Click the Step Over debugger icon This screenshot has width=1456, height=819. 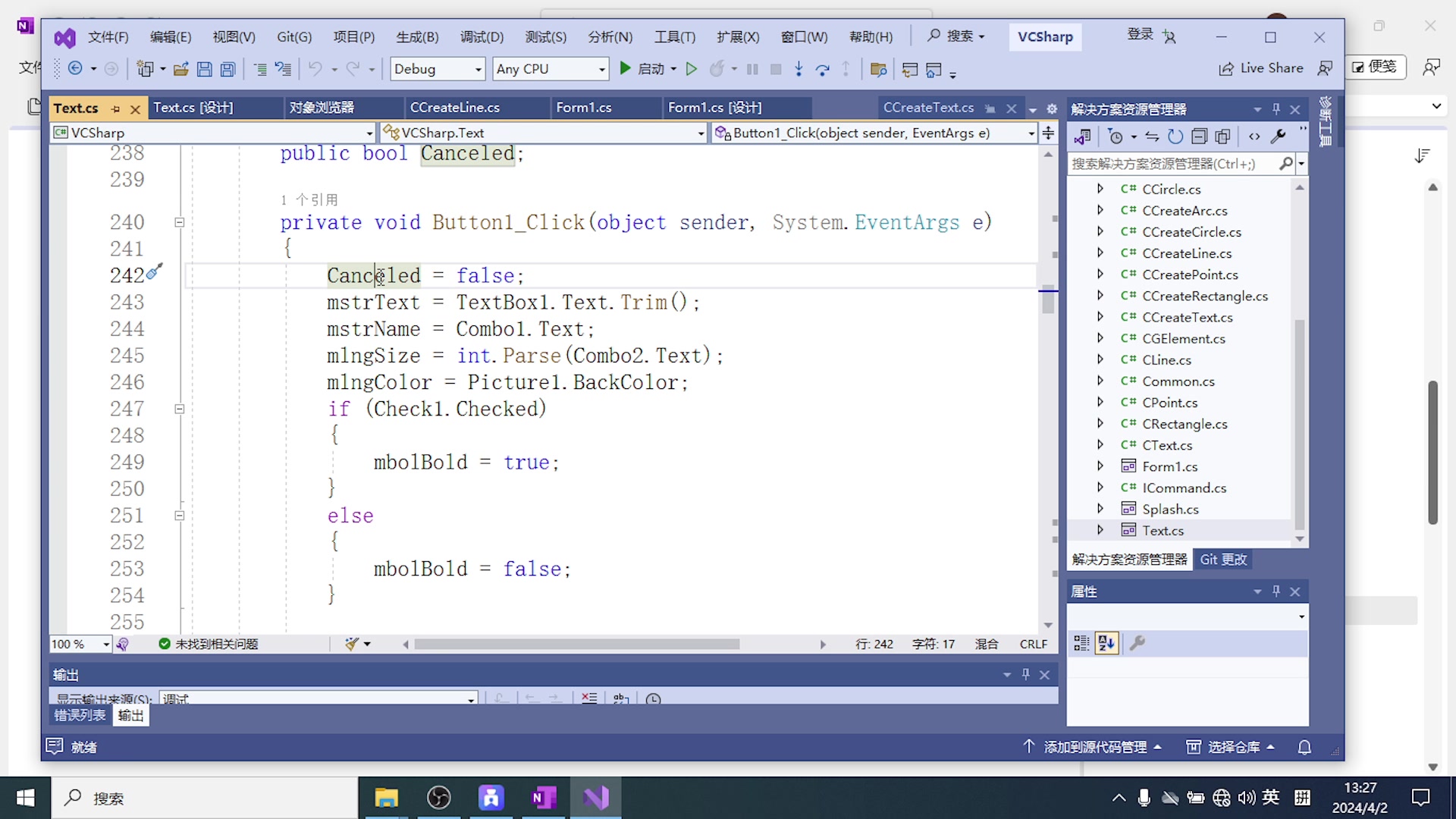tap(823, 68)
